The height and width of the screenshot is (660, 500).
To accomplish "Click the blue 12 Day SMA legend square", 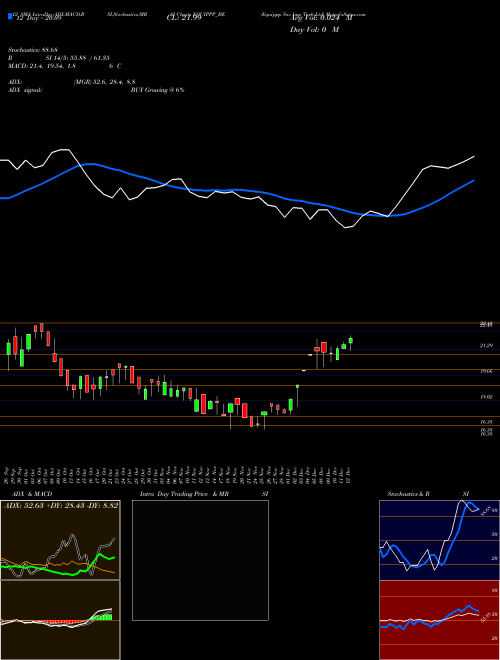I will [x=10, y=16].
